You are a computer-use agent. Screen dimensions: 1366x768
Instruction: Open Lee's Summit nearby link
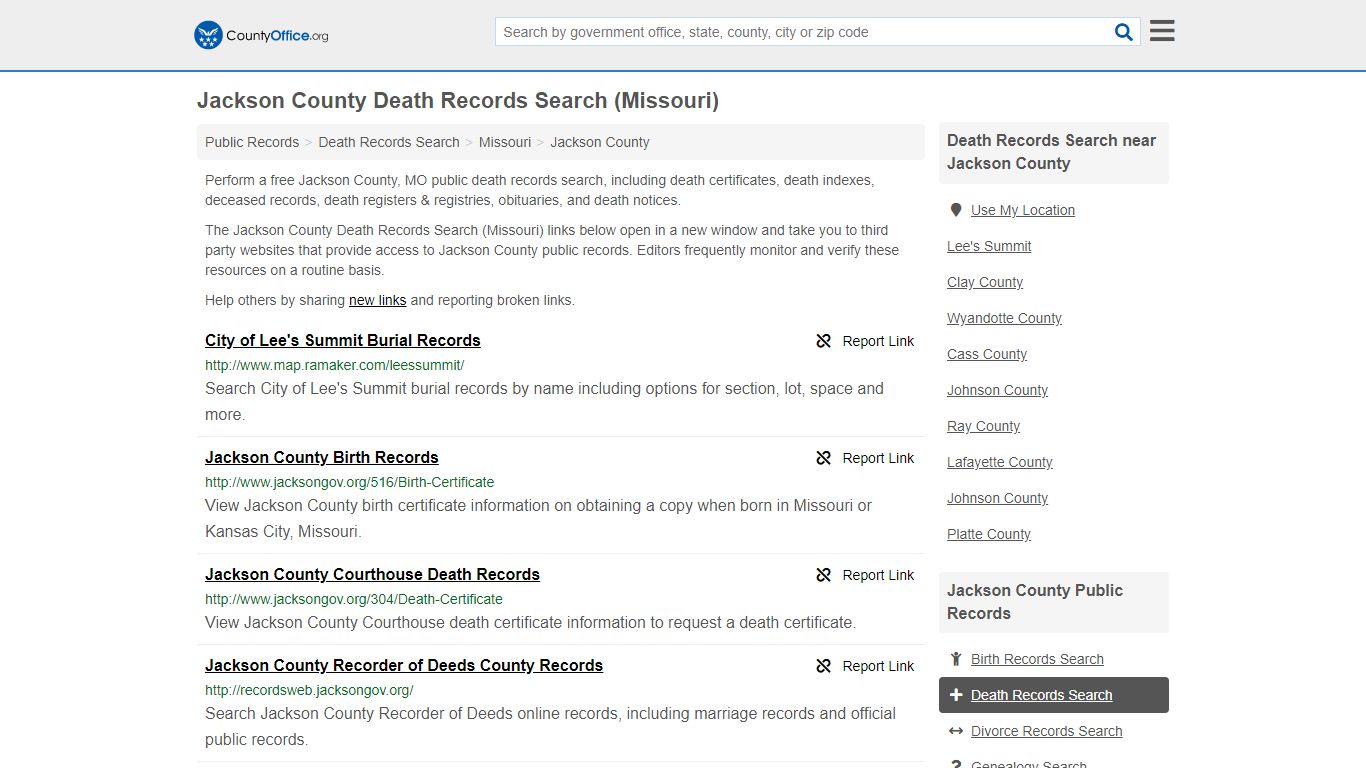point(989,246)
